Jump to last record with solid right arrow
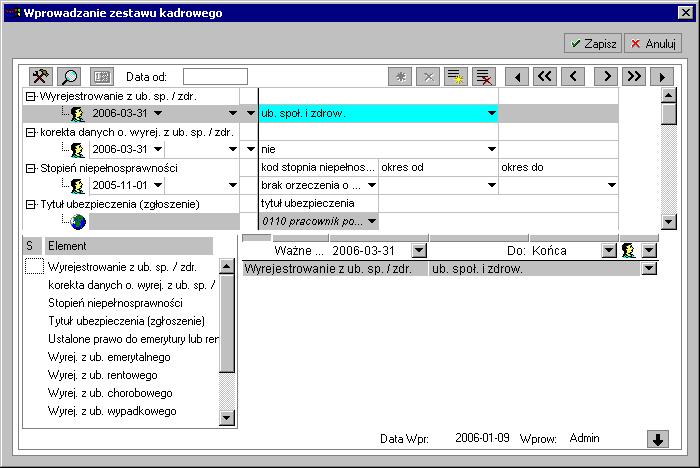The image size is (700, 468). [x=662, y=77]
